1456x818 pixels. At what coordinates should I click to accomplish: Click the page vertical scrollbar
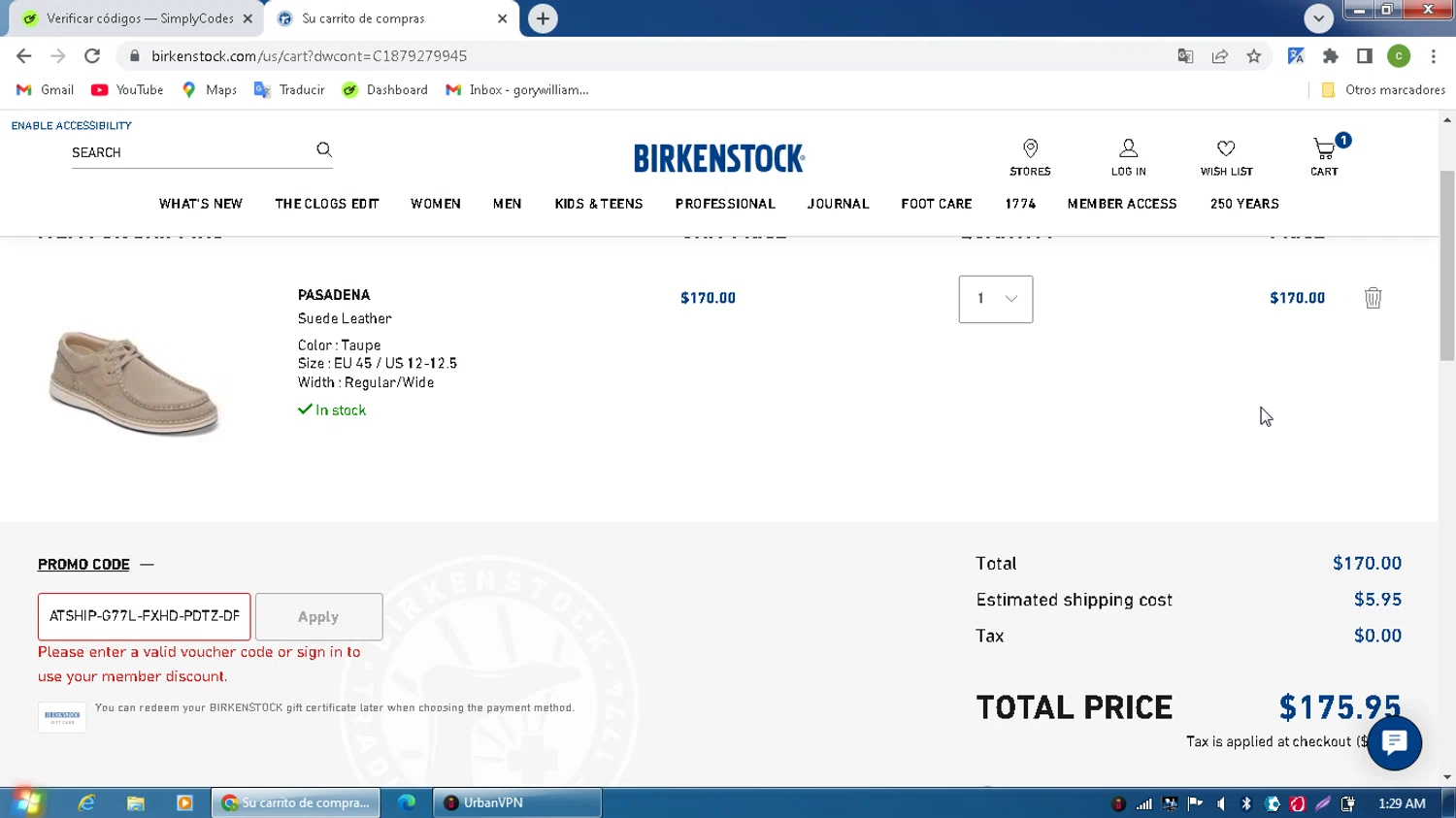coord(1447,266)
